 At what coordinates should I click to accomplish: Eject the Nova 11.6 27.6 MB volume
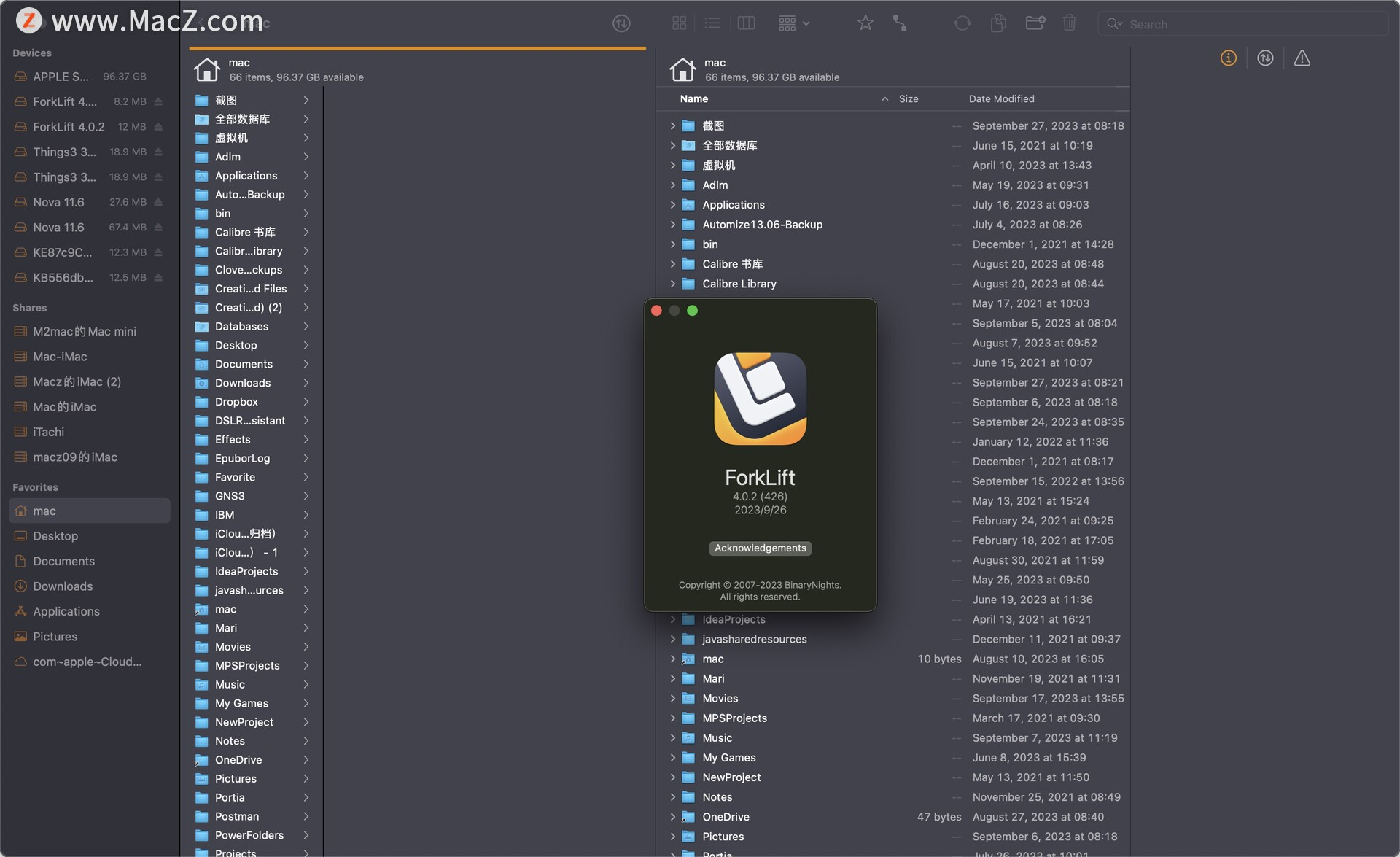pos(158,202)
